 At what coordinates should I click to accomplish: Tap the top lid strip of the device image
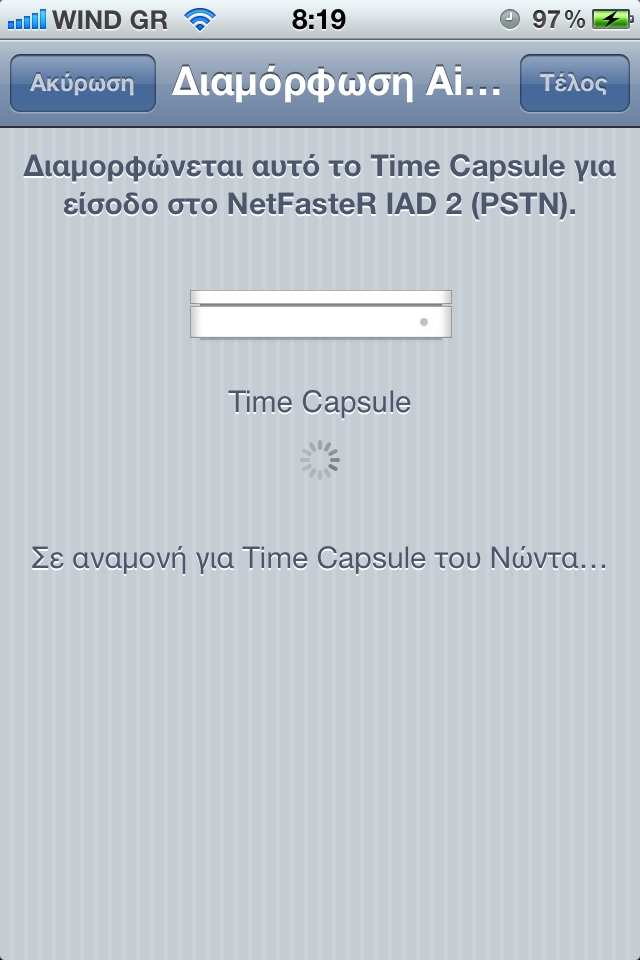321,297
